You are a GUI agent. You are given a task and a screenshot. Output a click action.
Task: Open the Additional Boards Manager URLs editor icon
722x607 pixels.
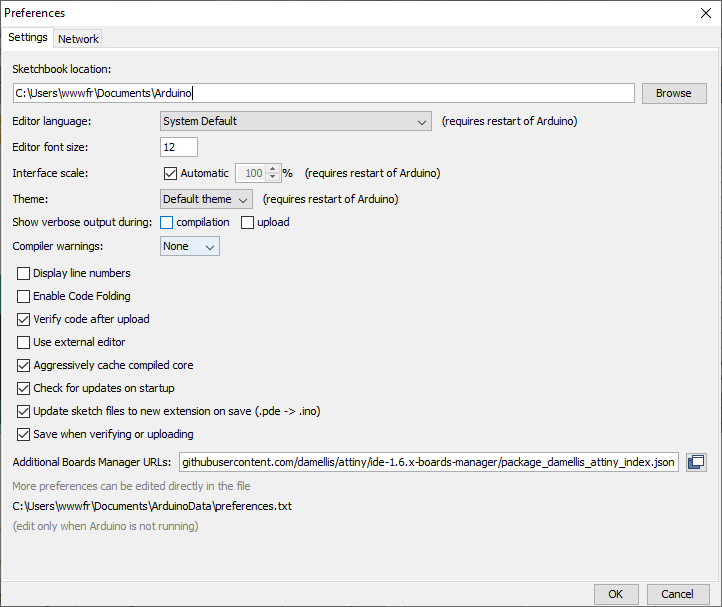pos(696,462)
